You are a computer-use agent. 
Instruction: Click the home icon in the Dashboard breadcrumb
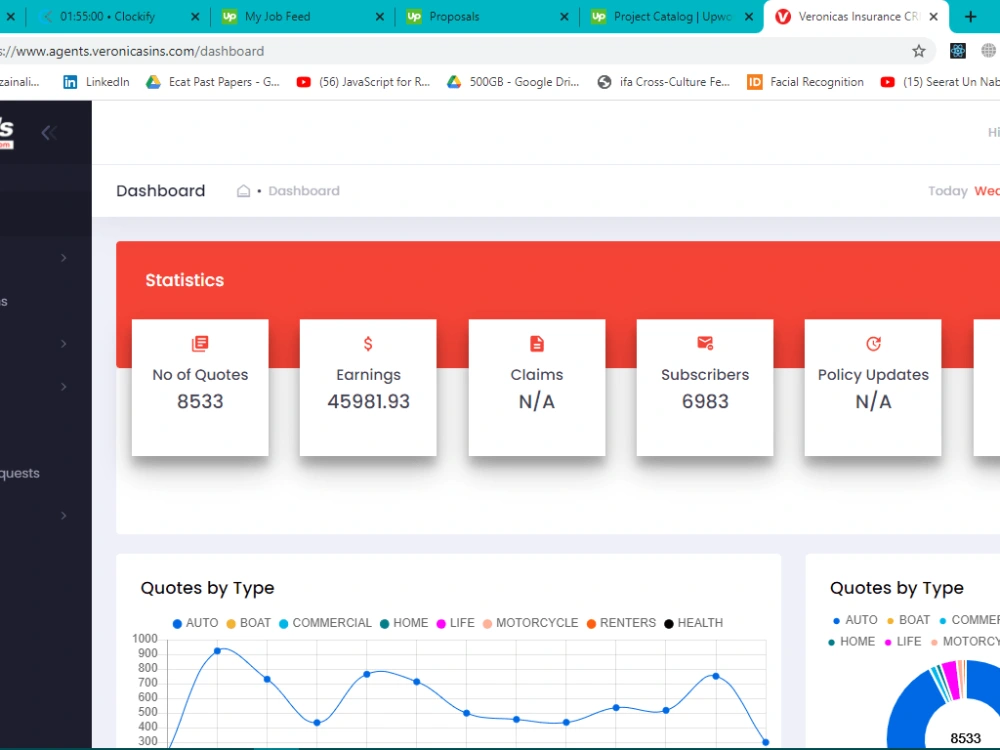coord(243,190)
